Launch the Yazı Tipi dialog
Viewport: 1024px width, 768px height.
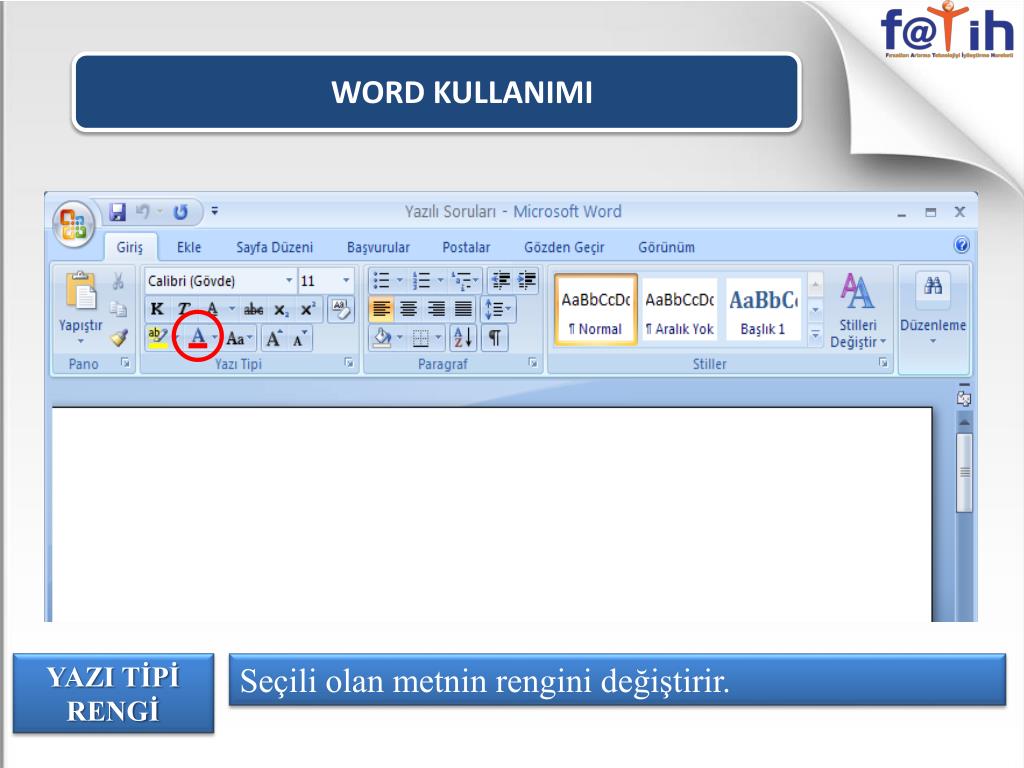click(349, 363)
